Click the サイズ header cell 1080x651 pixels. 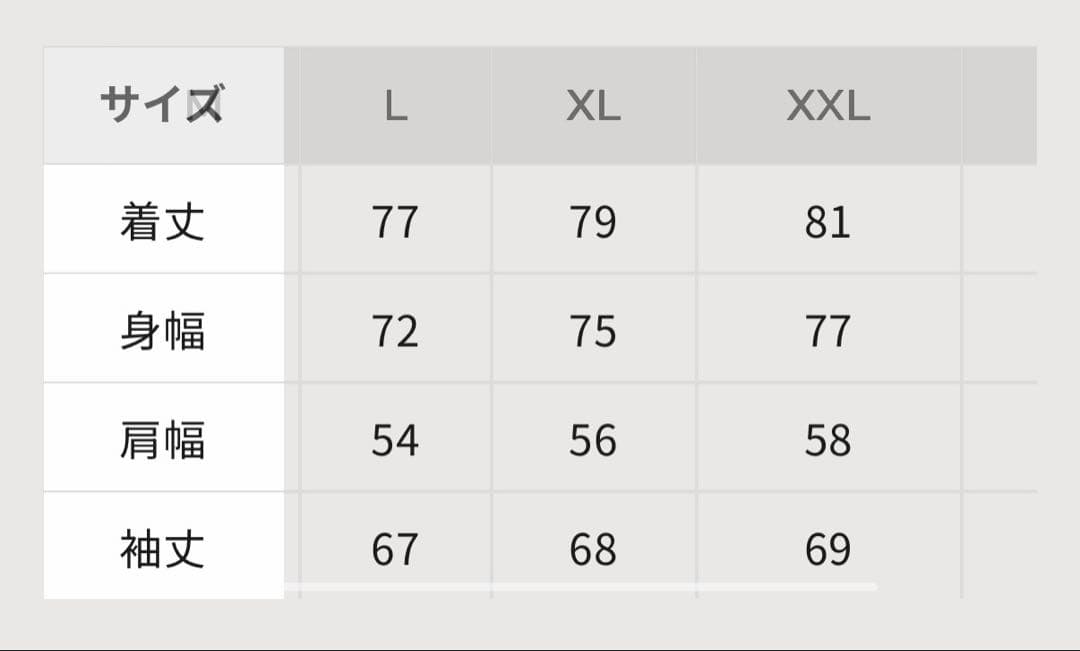point(162,105)
